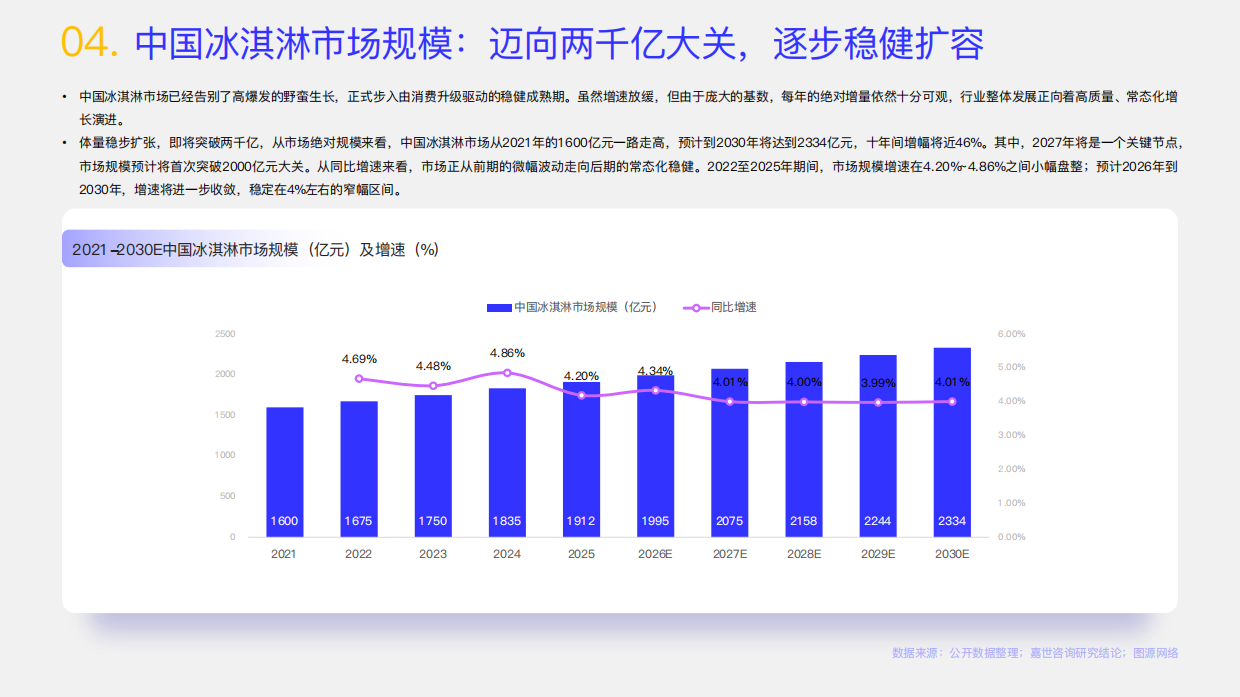This screenshot has width=1240, height=697.
Task: Click the x-axis label "2026E"
Action: point(655,554)
